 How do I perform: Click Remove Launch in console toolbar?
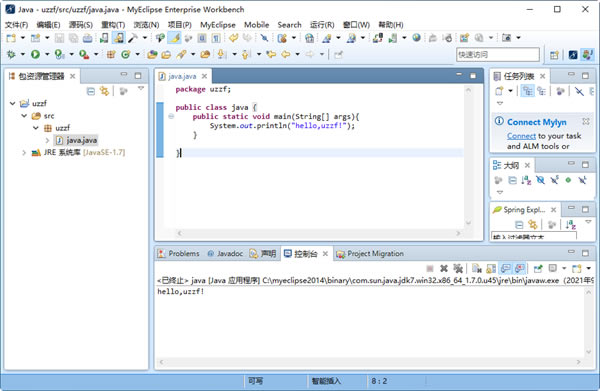coord(444,268)
